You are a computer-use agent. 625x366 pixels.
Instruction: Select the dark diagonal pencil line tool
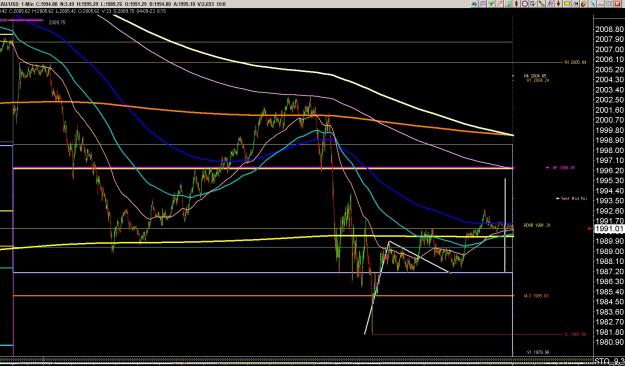click(x=541, y=4)
